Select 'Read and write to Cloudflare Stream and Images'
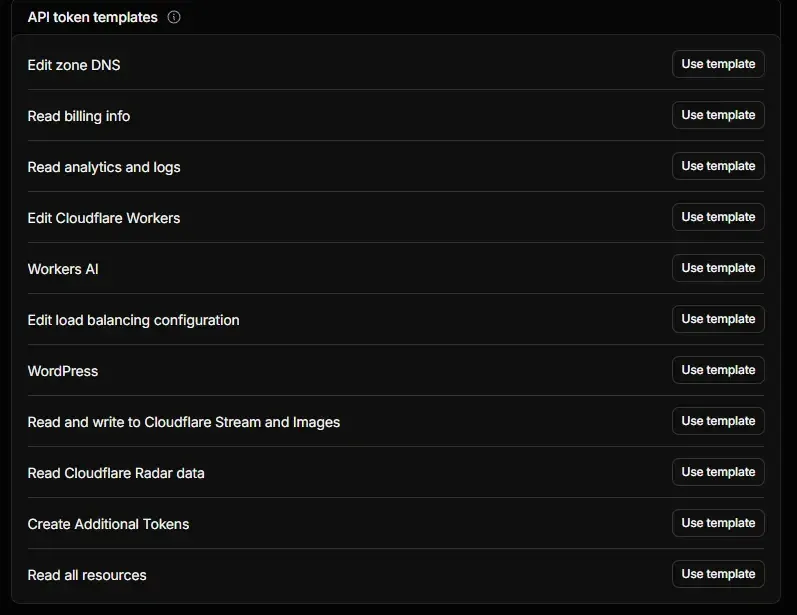Viewport: 797px width, 615px height. click(183, 422)
